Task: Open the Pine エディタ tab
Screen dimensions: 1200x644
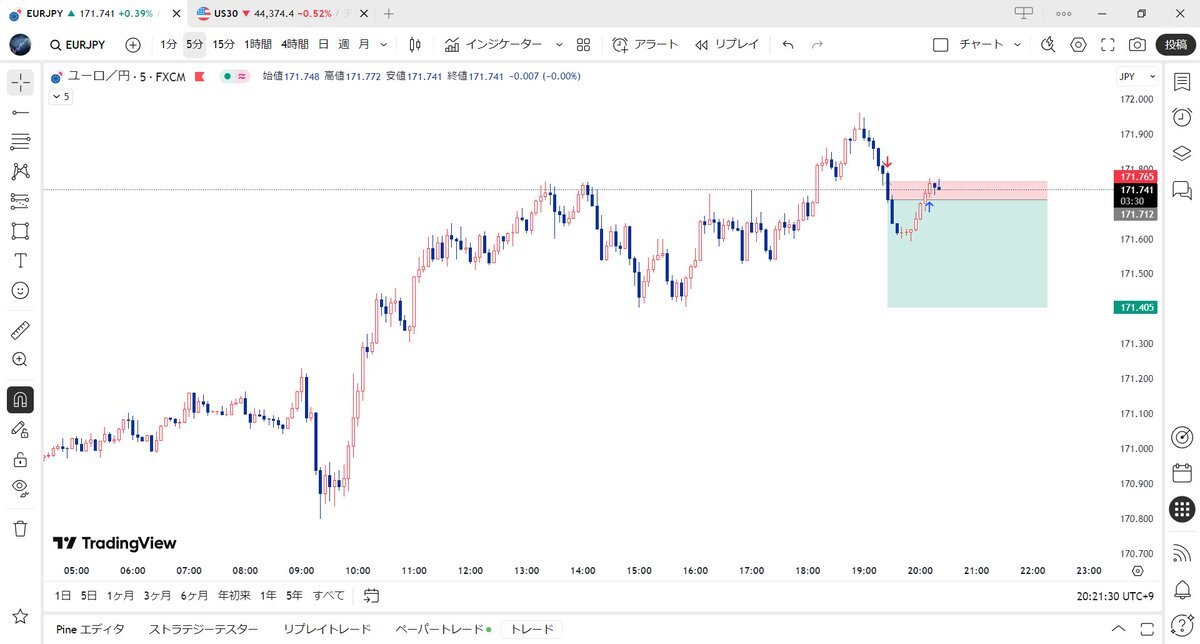Action: tap(90, 629)
